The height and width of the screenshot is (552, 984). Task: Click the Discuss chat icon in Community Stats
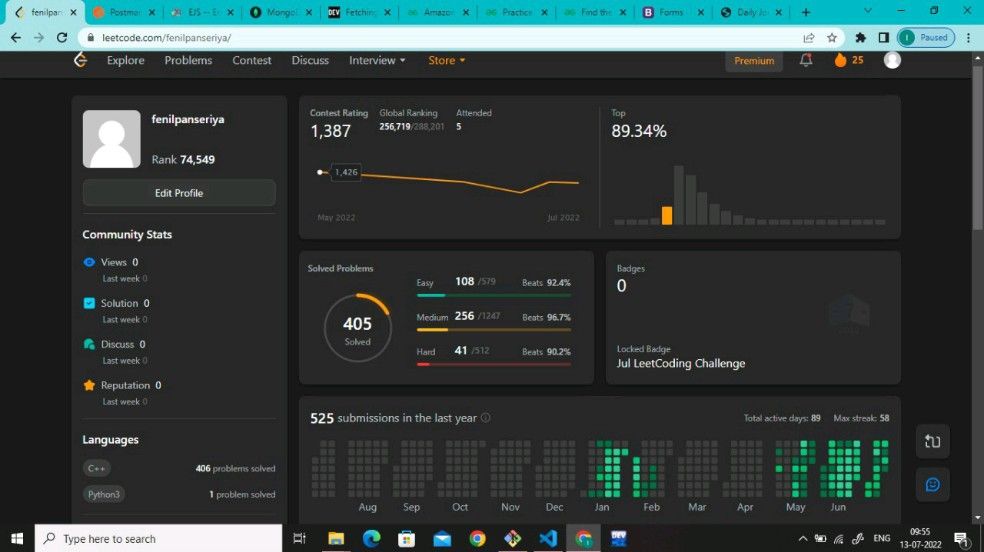[89, 344]
